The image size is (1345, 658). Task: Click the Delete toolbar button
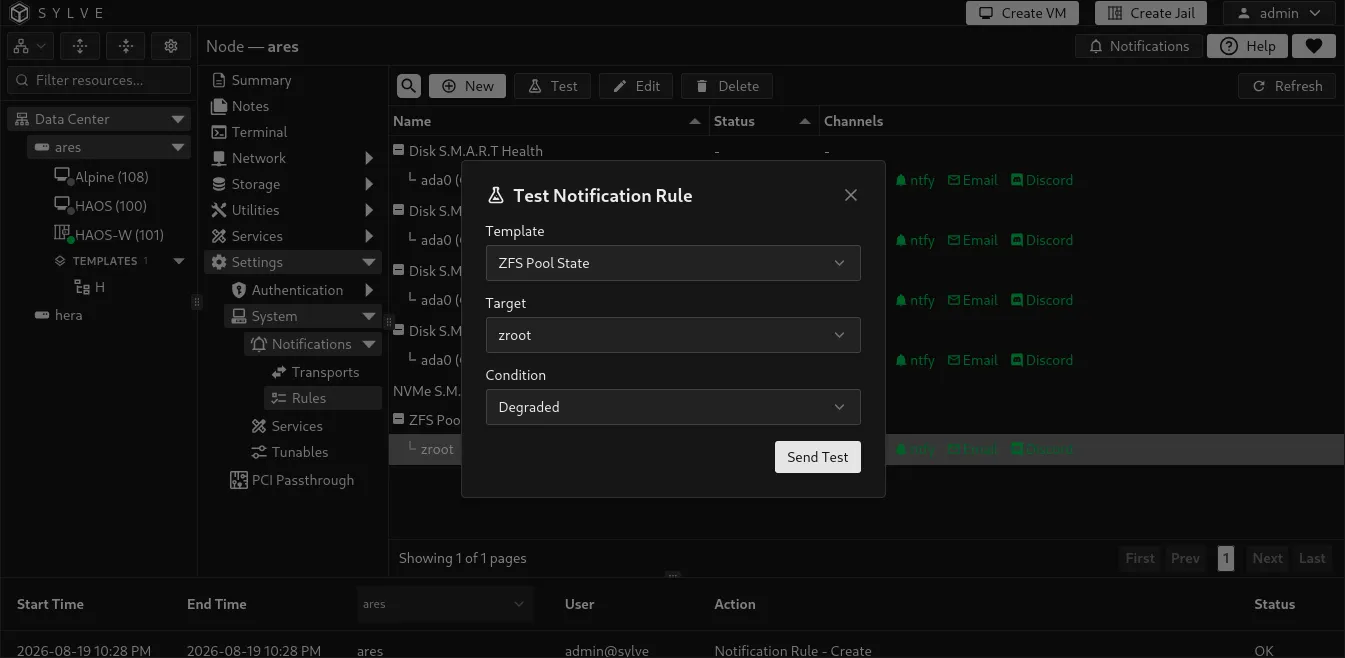(x=727, y=86)
